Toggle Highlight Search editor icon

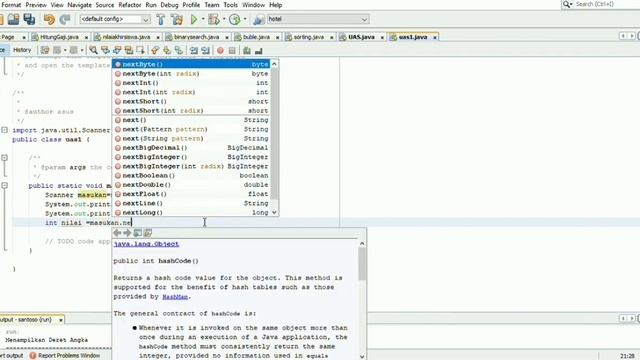[129, 50]
